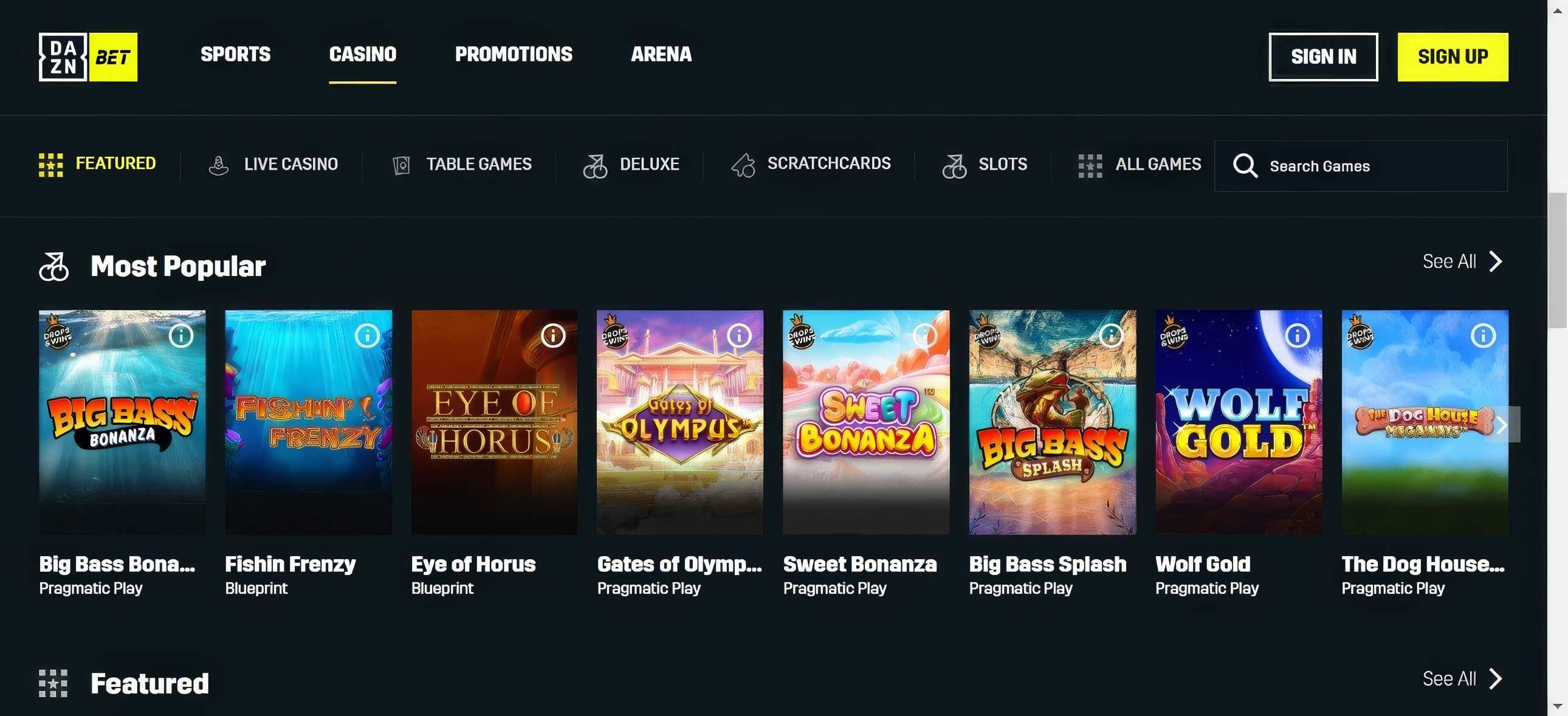The image size is (1568, 716).
Task: Switch to the Sports tab
Action: [235, 55]
